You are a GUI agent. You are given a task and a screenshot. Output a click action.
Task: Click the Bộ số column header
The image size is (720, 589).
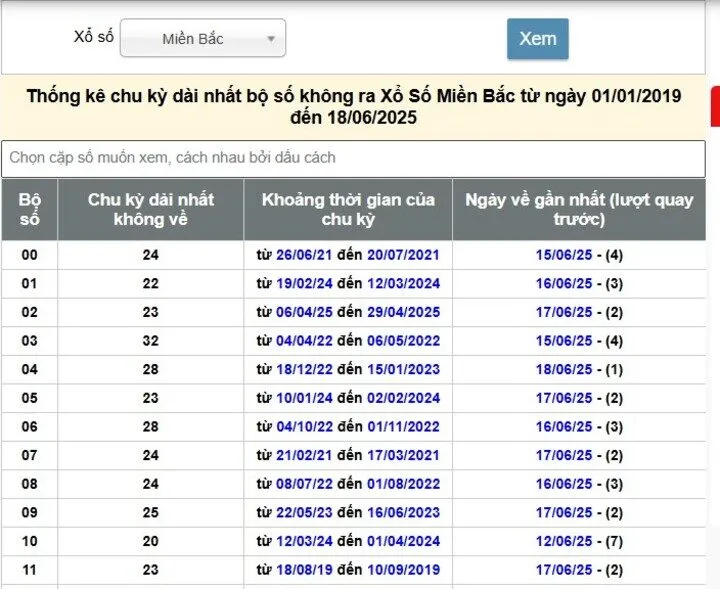point(29,210)
